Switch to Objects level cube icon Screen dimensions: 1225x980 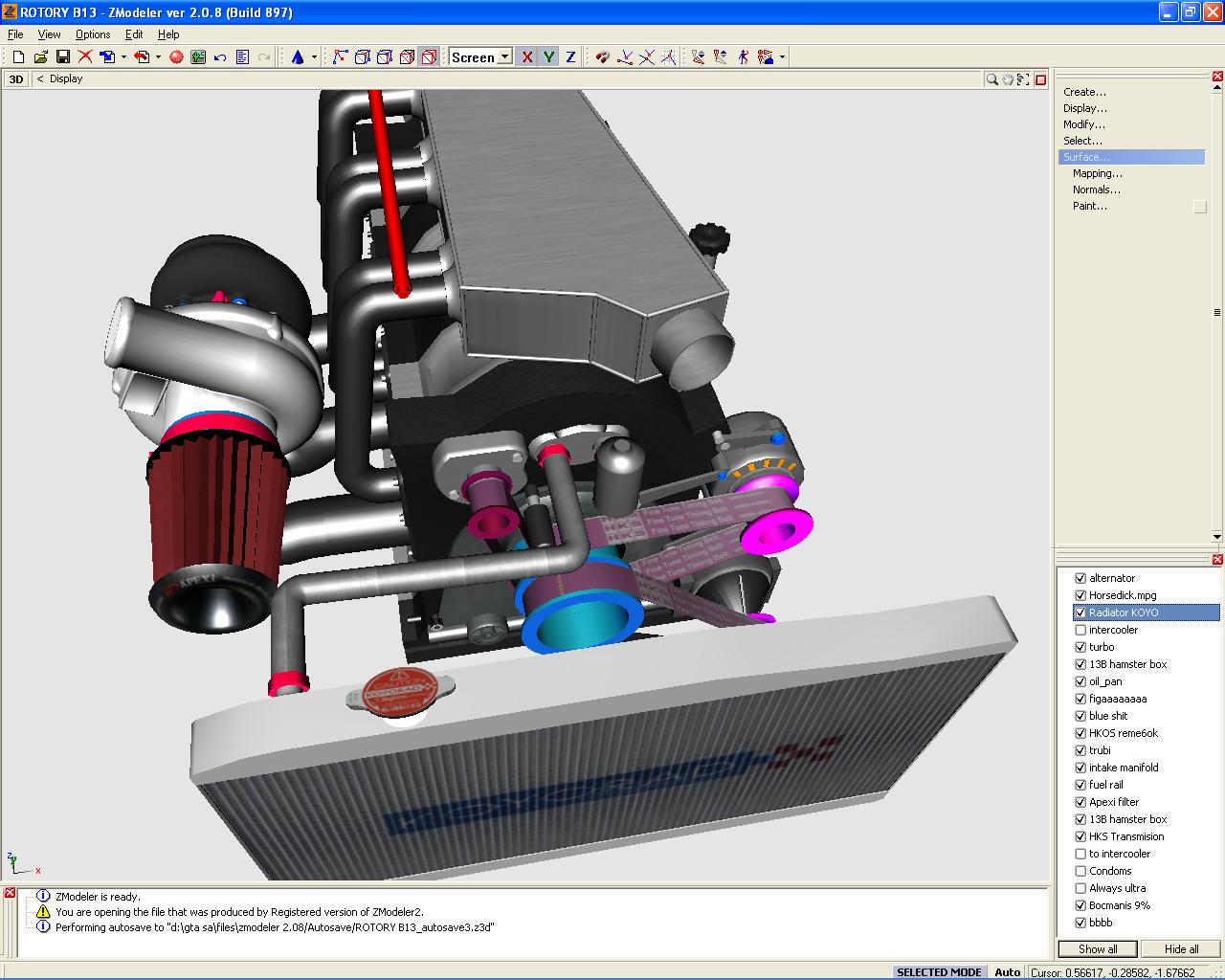coord(407,57)
